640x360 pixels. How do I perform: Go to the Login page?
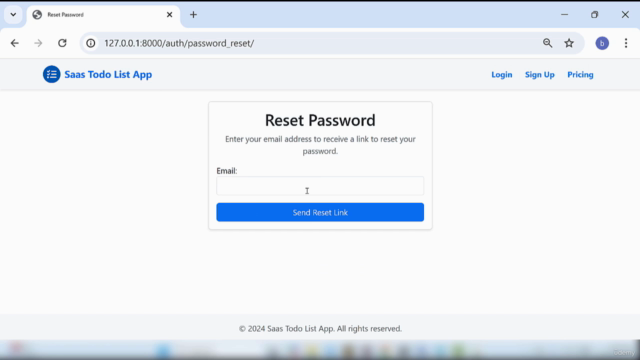point(502,75)
